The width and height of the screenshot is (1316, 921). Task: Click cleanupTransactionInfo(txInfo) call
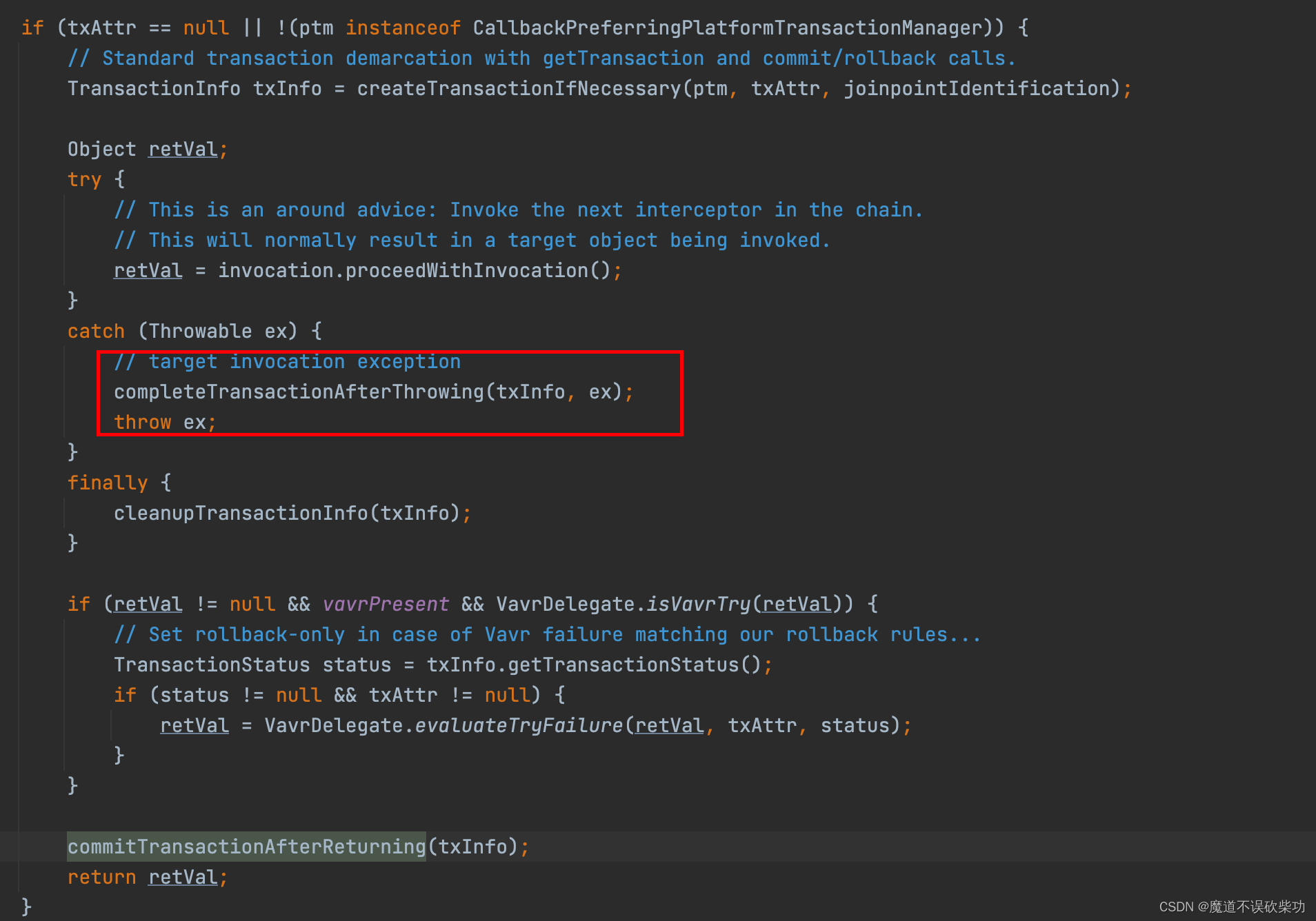click(x=287, y=514)
